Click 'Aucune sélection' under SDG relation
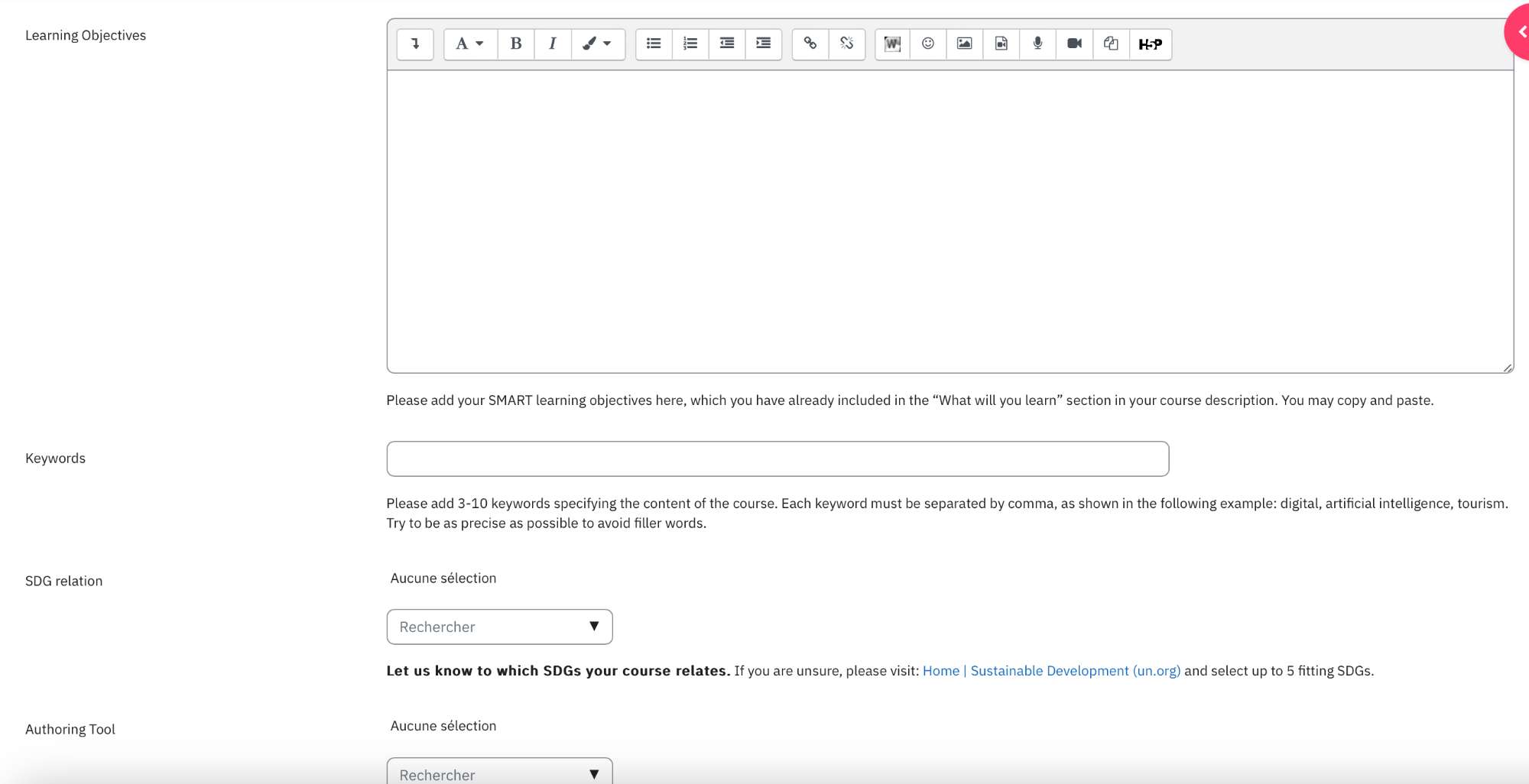 pyautogui.click(x=443, y=578)
